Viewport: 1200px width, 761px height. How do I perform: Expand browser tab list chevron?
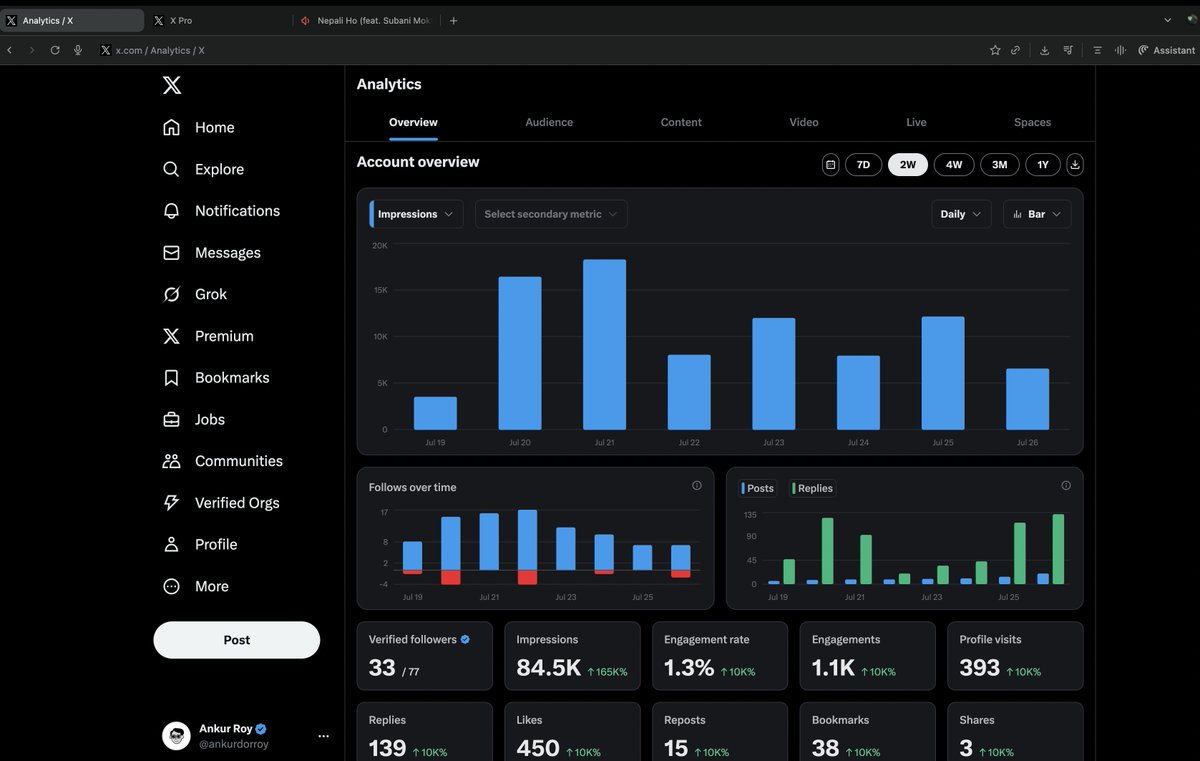tap(1167, 20)
